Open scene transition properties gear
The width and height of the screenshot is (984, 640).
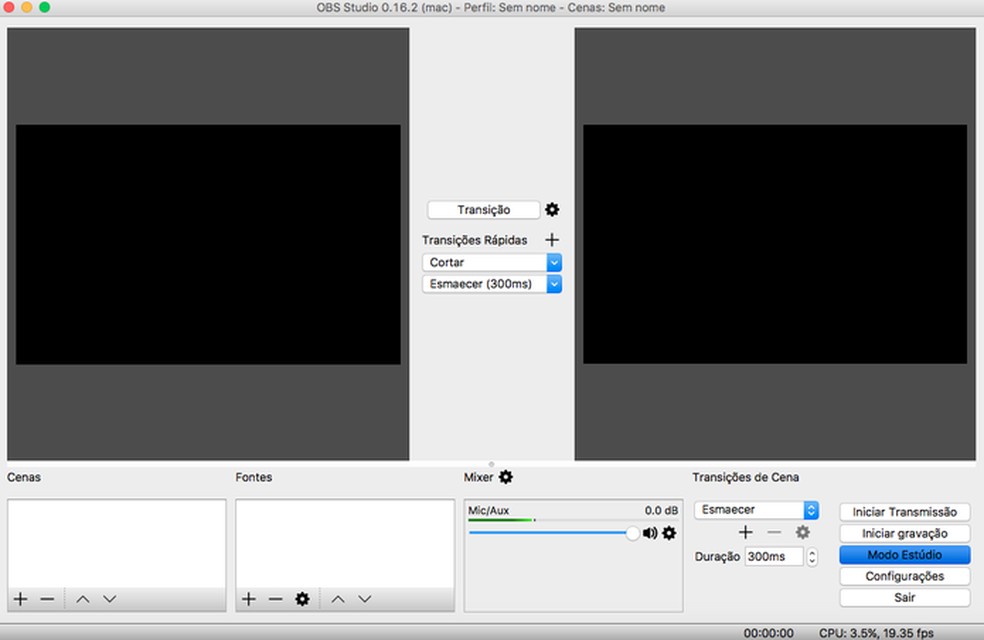(803, 532)
